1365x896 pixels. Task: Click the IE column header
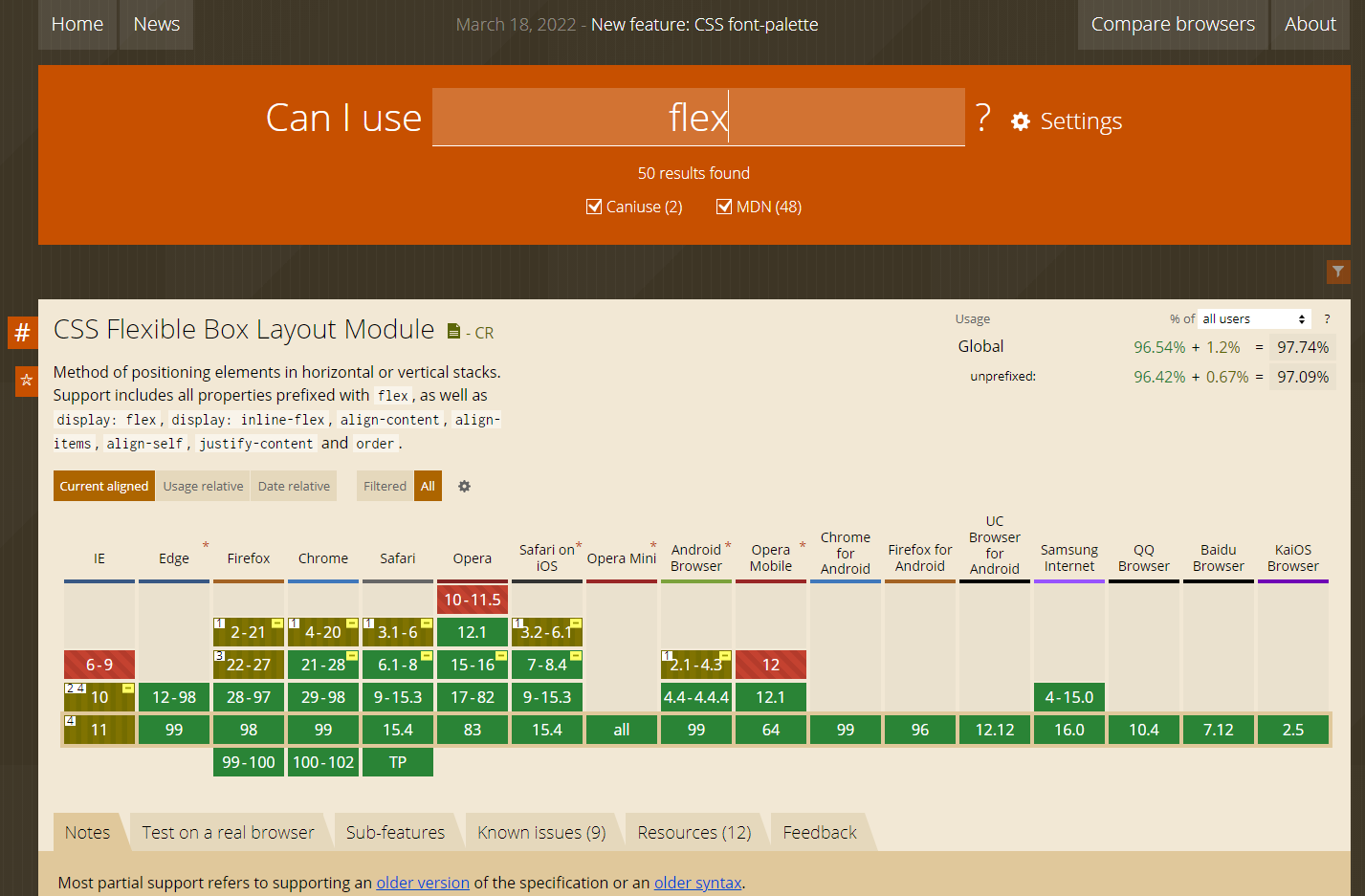click(99, 558)
